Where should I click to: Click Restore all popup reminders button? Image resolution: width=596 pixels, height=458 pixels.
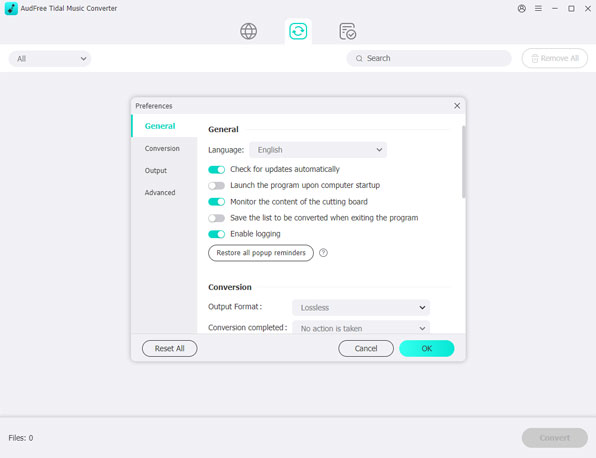[x=261, y=253]
